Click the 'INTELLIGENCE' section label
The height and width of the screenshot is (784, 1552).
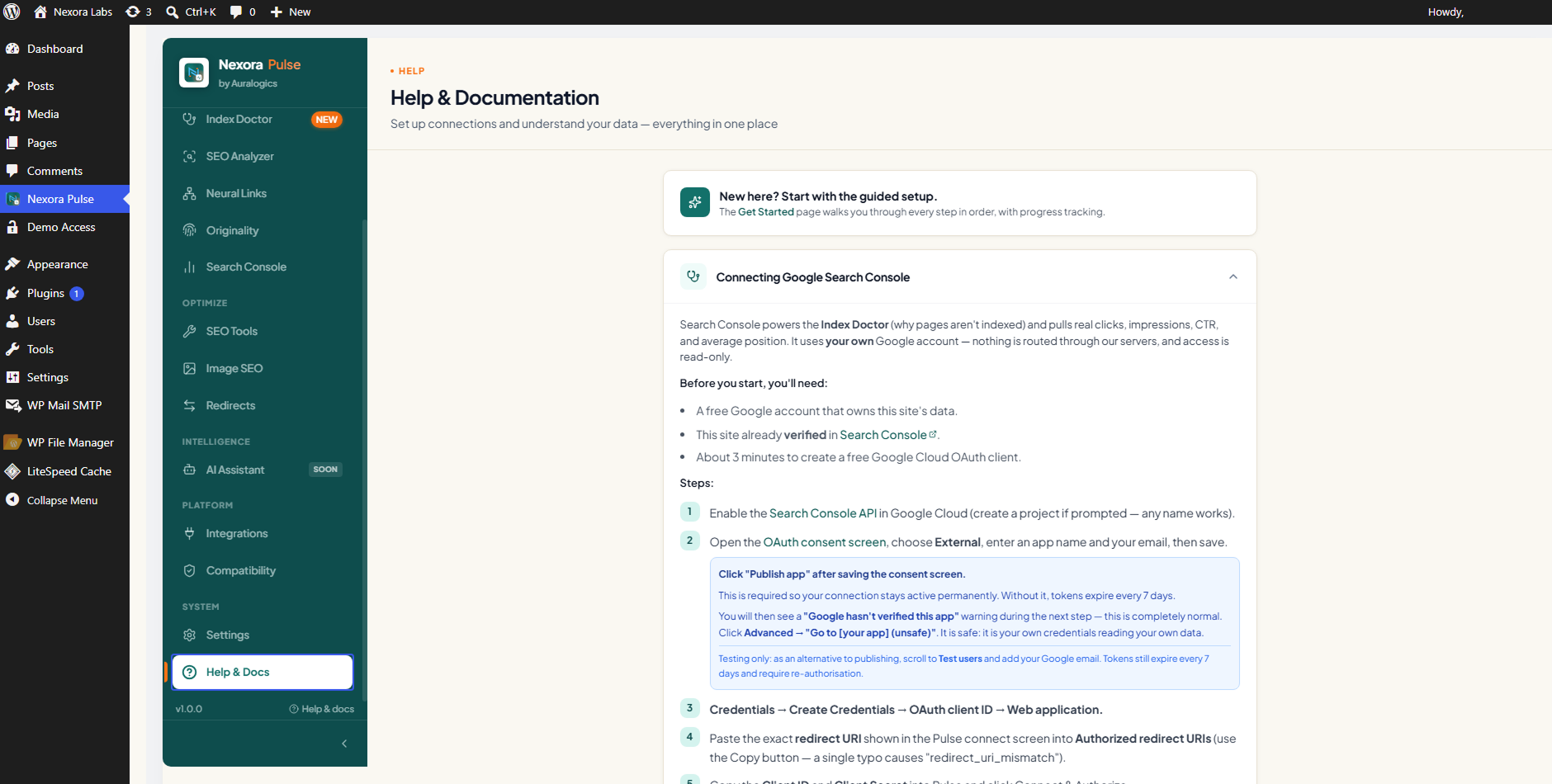click(x=216, y=442)
